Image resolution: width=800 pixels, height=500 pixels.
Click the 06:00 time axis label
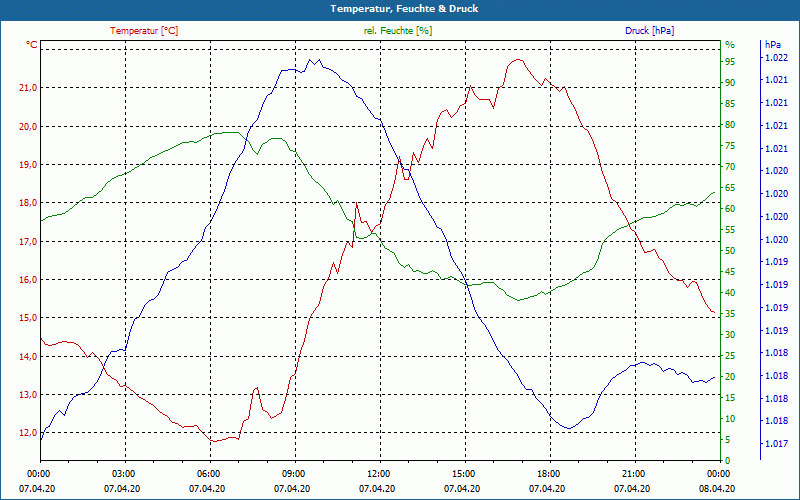pos(207,473)
